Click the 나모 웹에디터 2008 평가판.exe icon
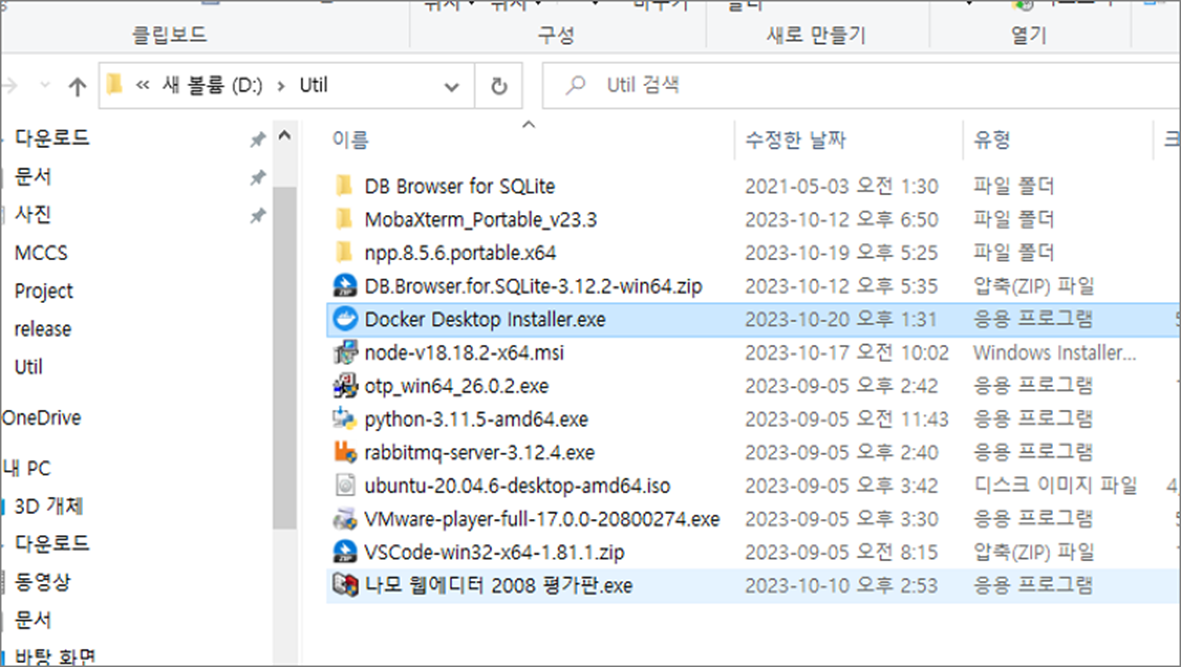Screen dimensions: 1181x667 345,585
